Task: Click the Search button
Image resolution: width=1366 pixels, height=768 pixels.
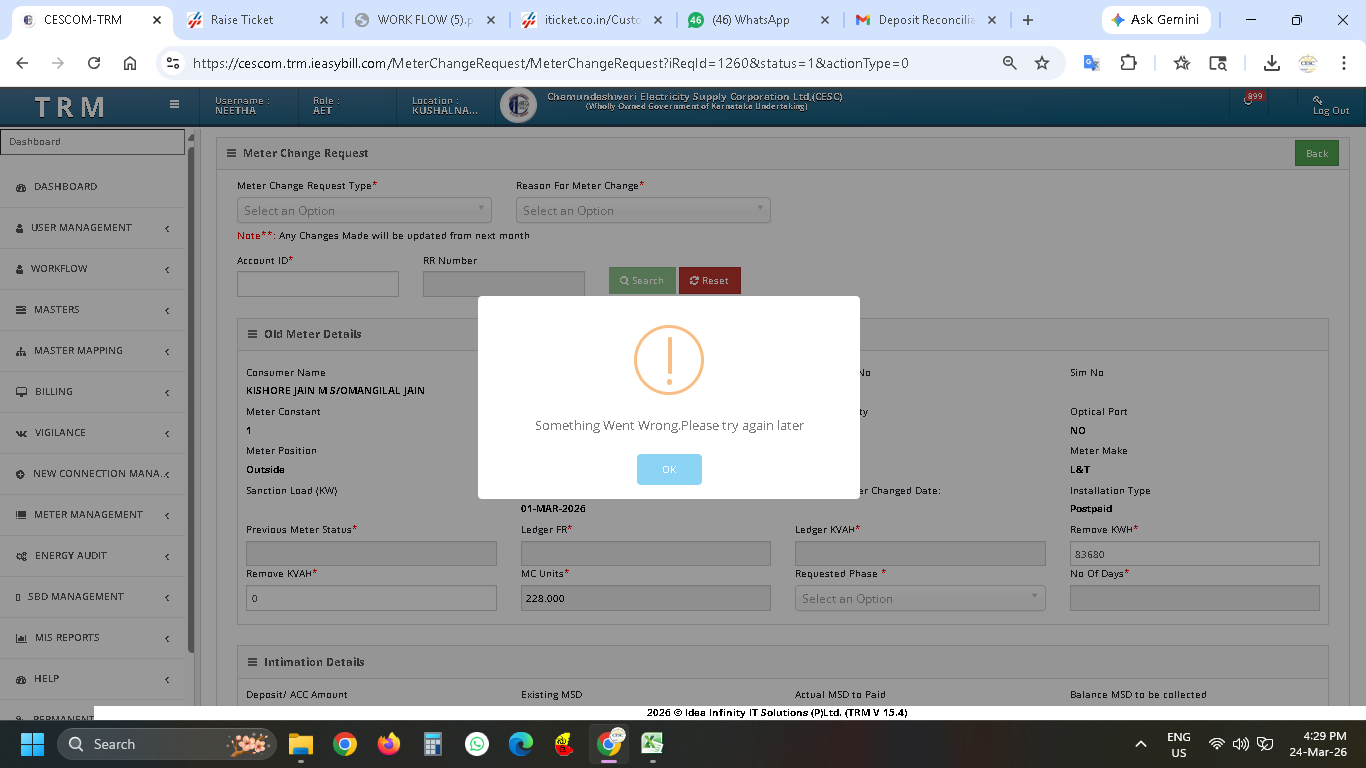Action: click(642, 281)
